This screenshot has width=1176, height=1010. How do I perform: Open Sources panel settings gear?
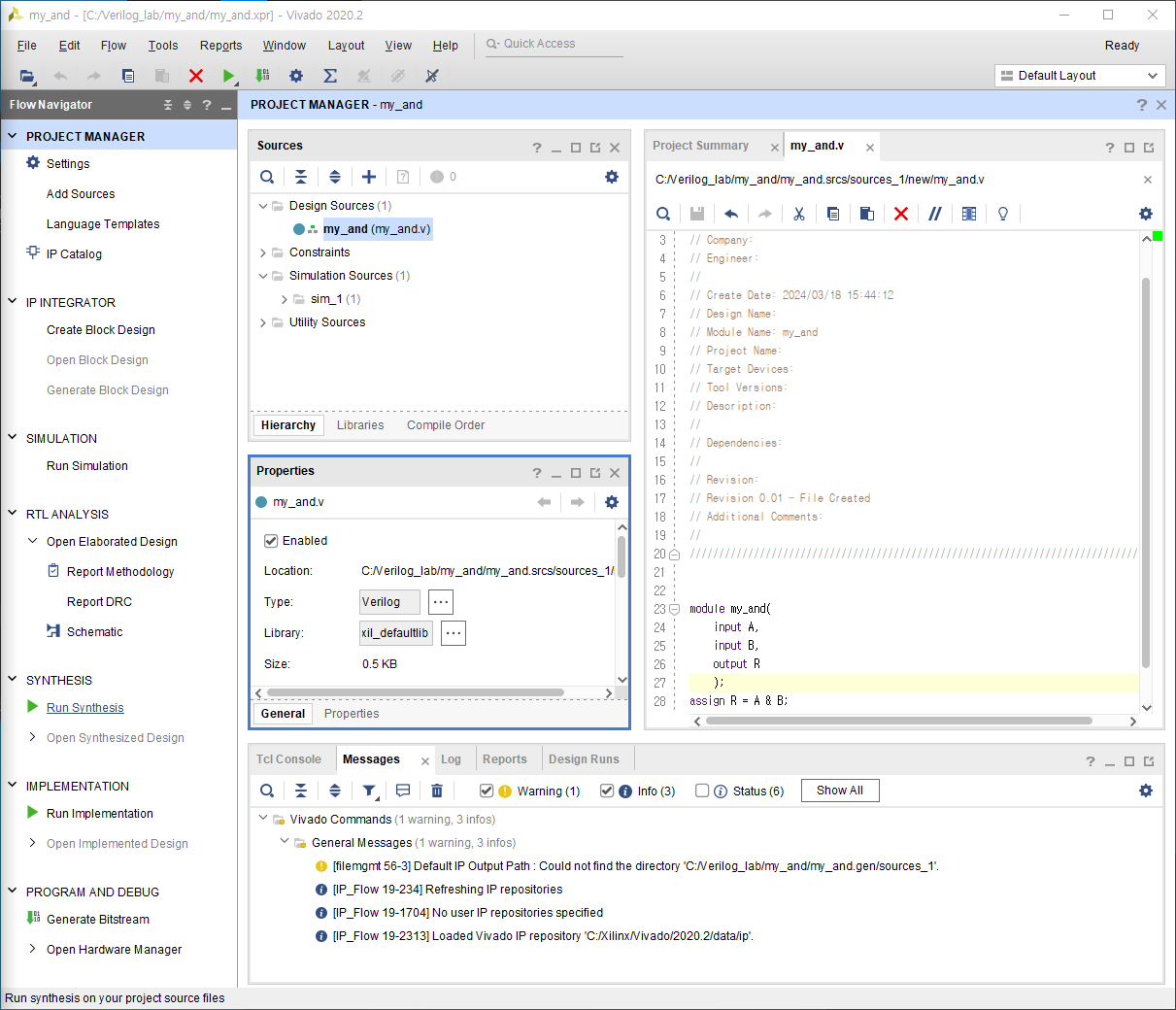[x=612, y=177]
